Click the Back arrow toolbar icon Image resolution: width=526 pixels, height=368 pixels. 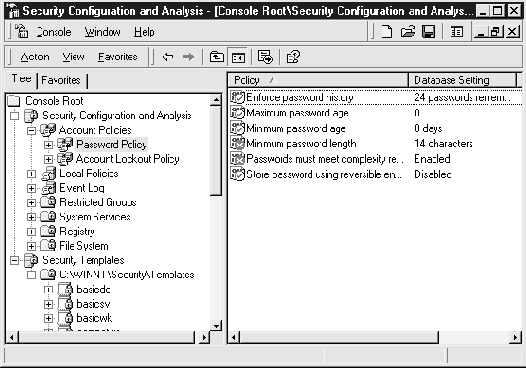click(168, 57)
